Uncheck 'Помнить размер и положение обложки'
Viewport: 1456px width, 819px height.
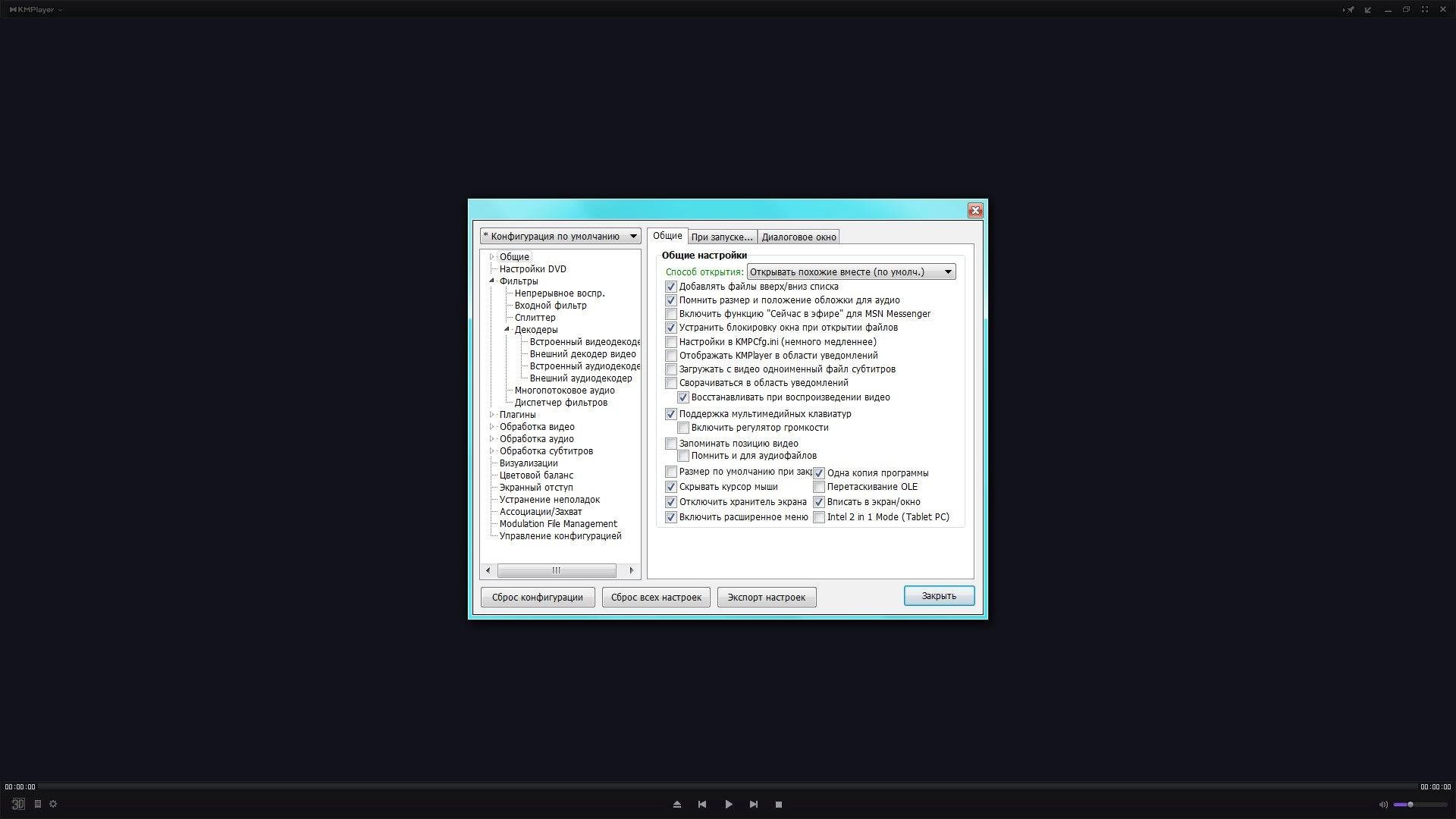(670, 300)
